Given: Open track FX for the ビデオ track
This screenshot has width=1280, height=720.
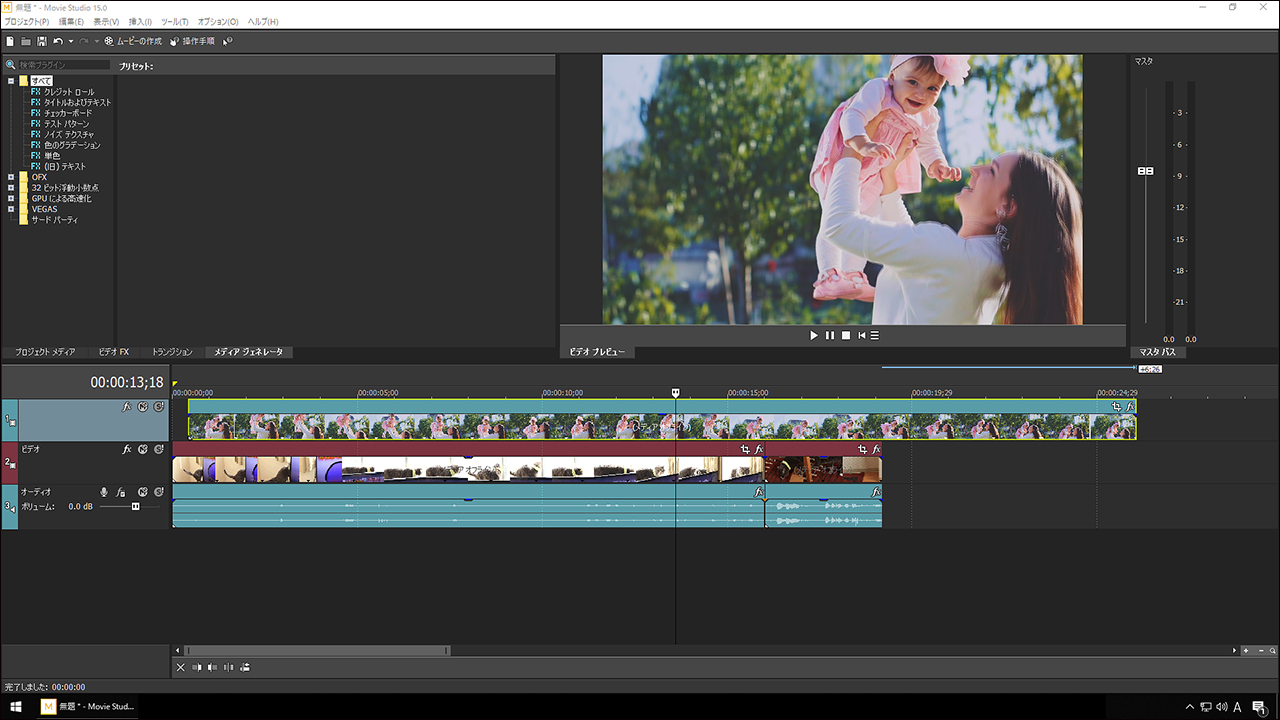Looking at the screenshot, I should coord(127,449).
